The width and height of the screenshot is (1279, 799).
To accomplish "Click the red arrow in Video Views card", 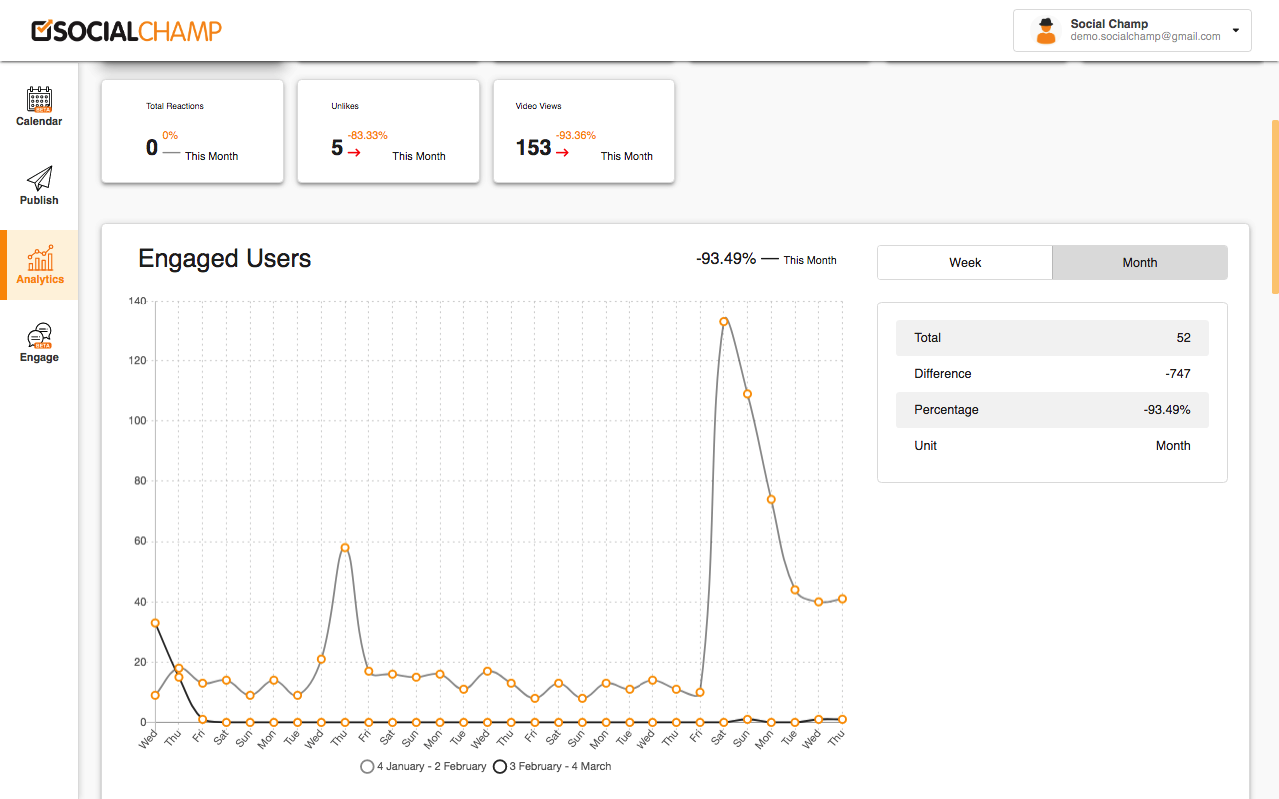I will click(562, 153).
